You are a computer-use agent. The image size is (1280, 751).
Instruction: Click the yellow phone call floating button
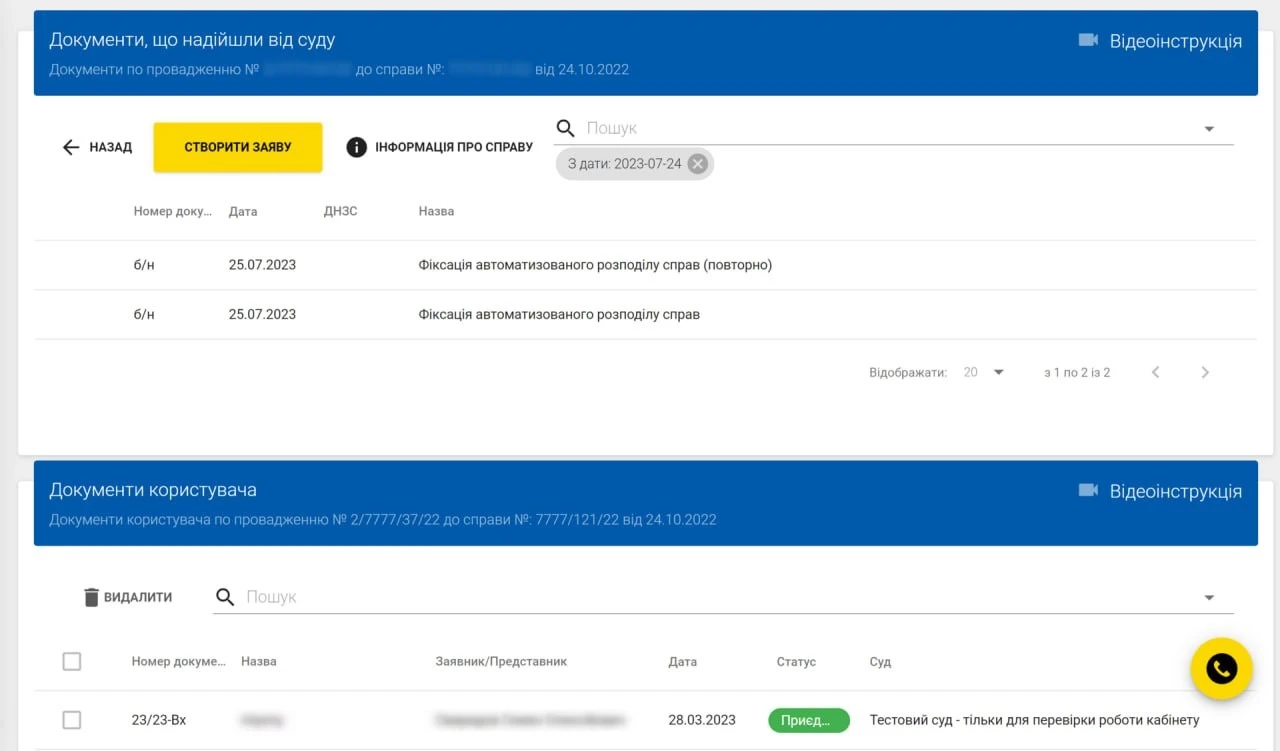pyautogui.click(x=1221, y=668)
